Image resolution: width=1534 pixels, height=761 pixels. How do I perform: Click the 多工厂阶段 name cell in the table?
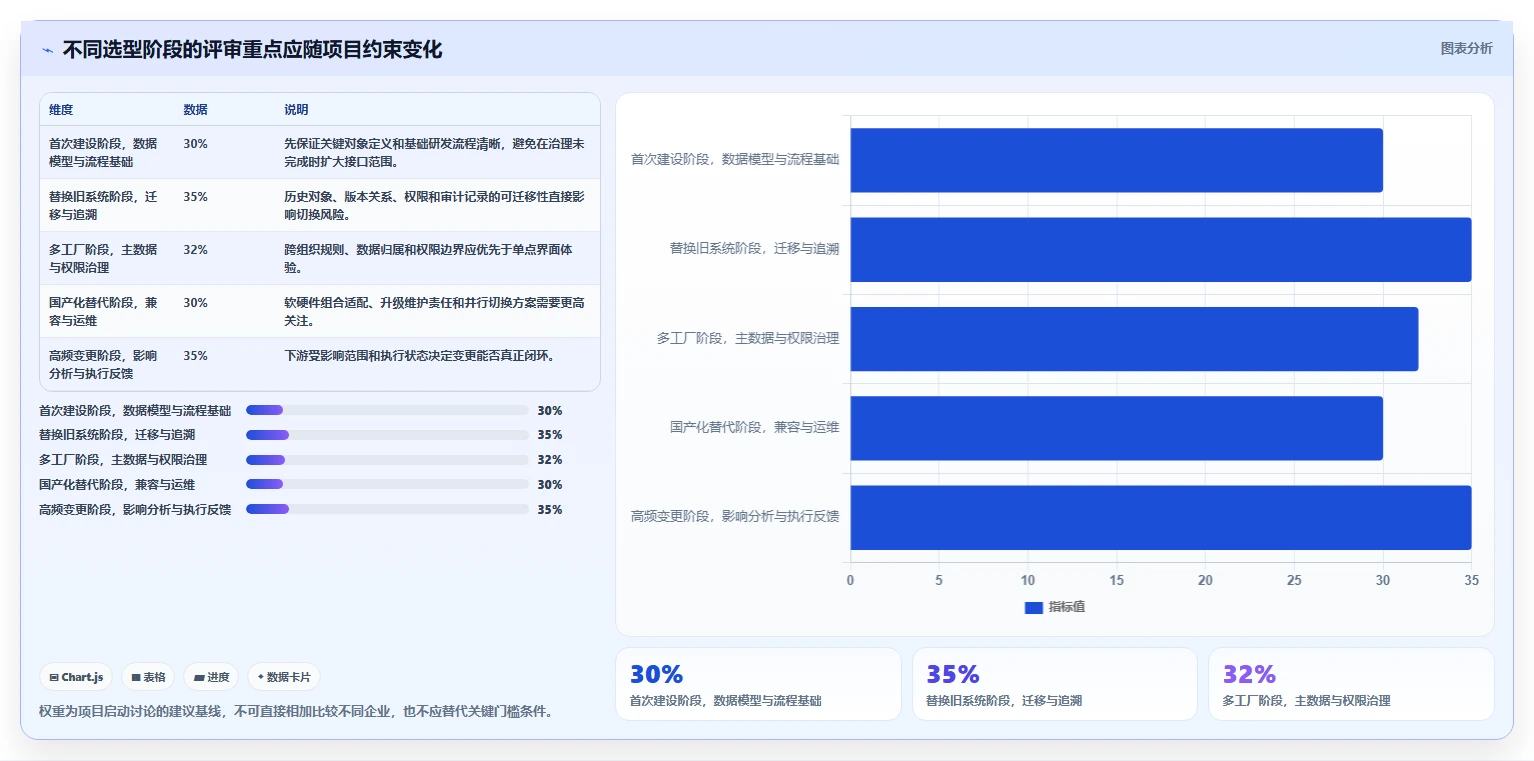106,258
